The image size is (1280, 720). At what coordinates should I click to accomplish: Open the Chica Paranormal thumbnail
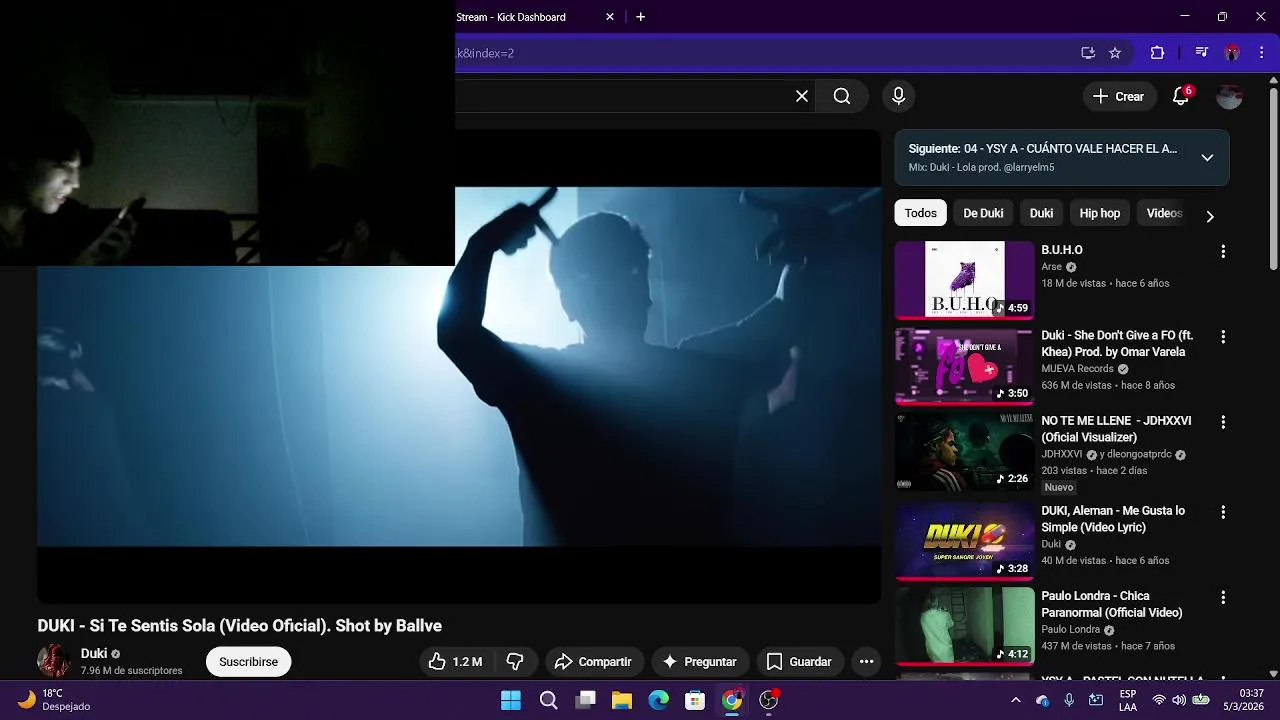964,626
